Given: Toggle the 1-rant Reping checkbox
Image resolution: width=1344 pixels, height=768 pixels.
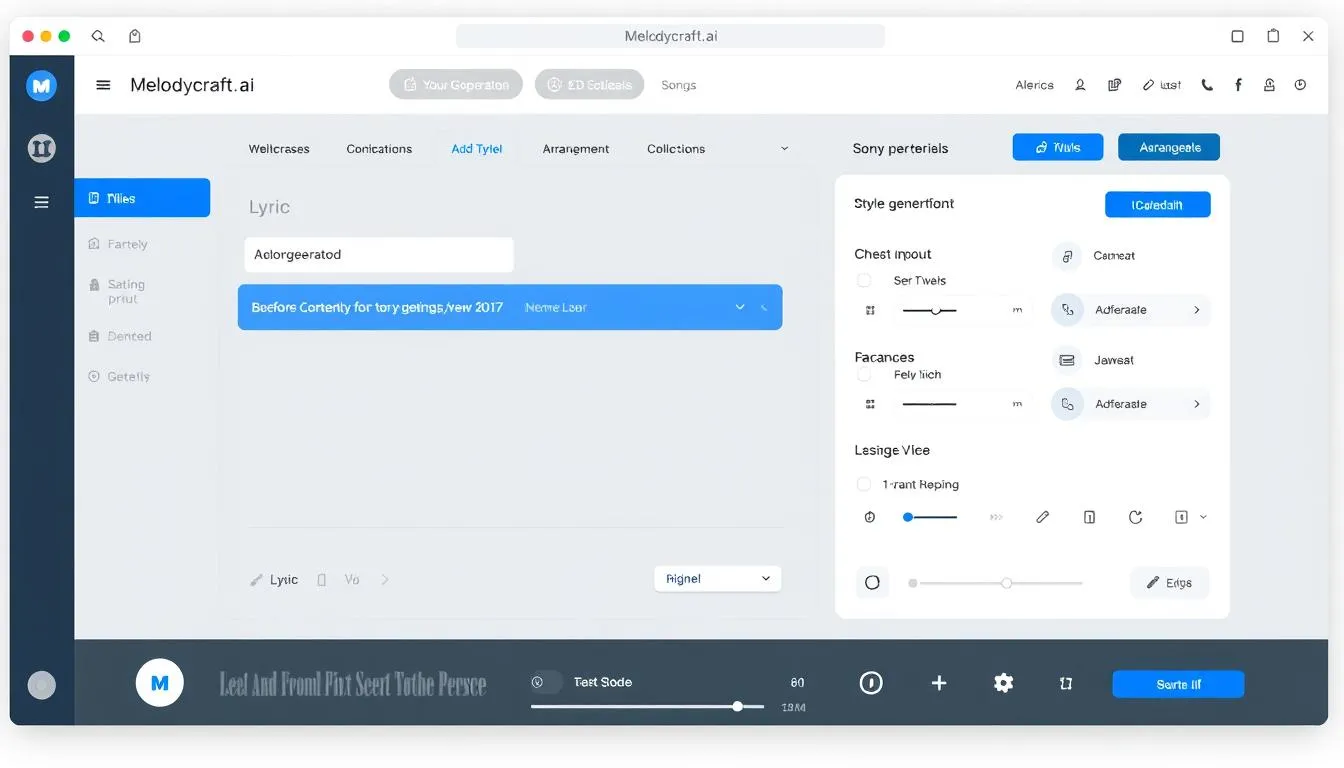Looking at the screenshot, I should [864, 484].
